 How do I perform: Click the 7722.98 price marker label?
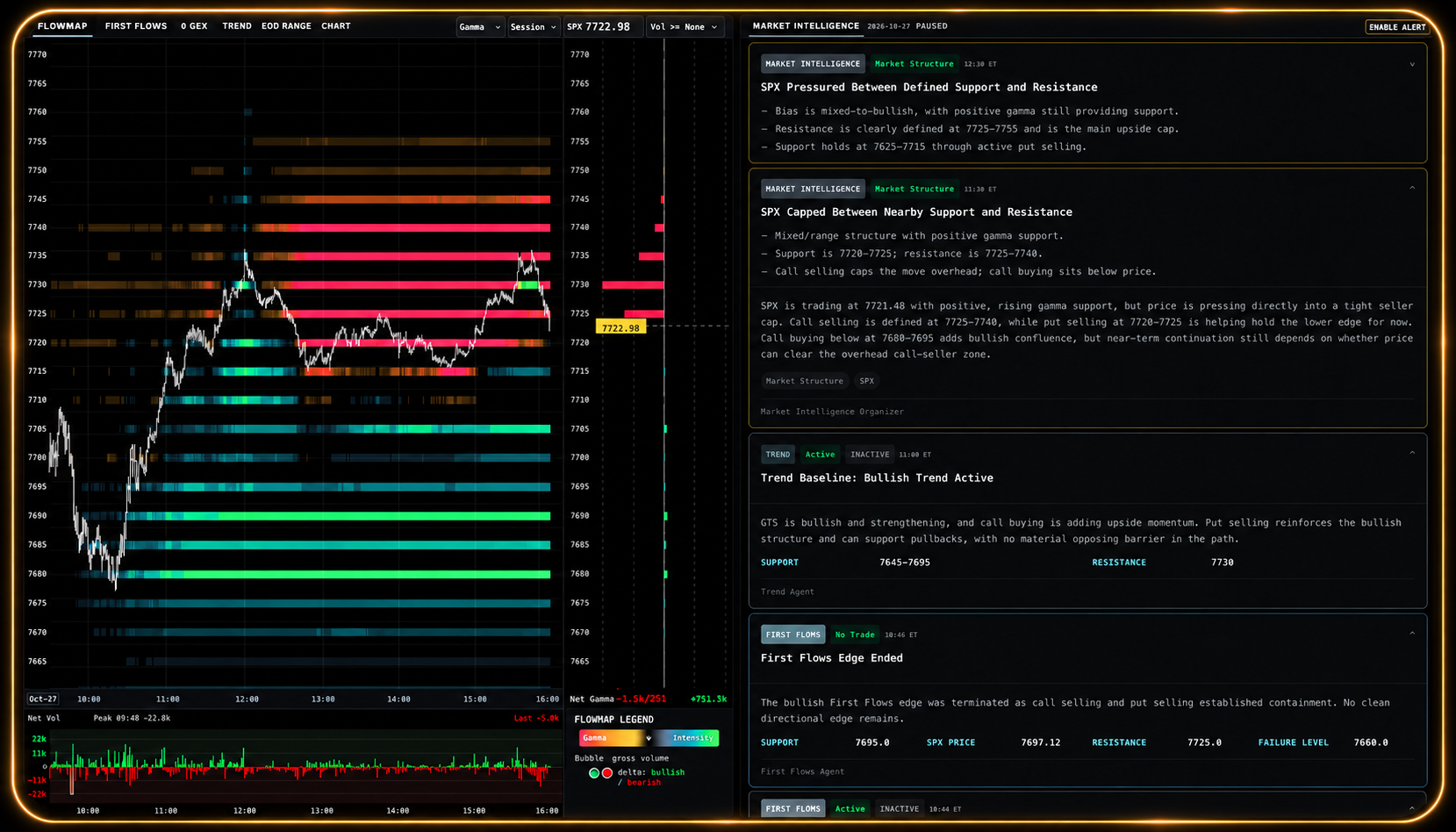(620, 327)
